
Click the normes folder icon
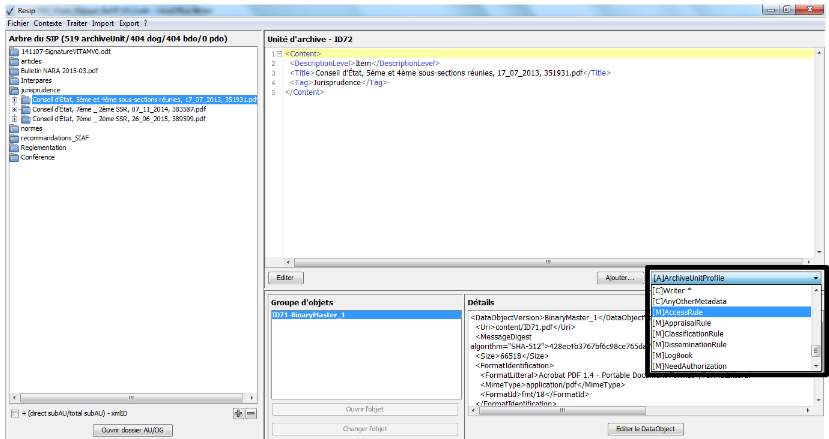[14, 128]
